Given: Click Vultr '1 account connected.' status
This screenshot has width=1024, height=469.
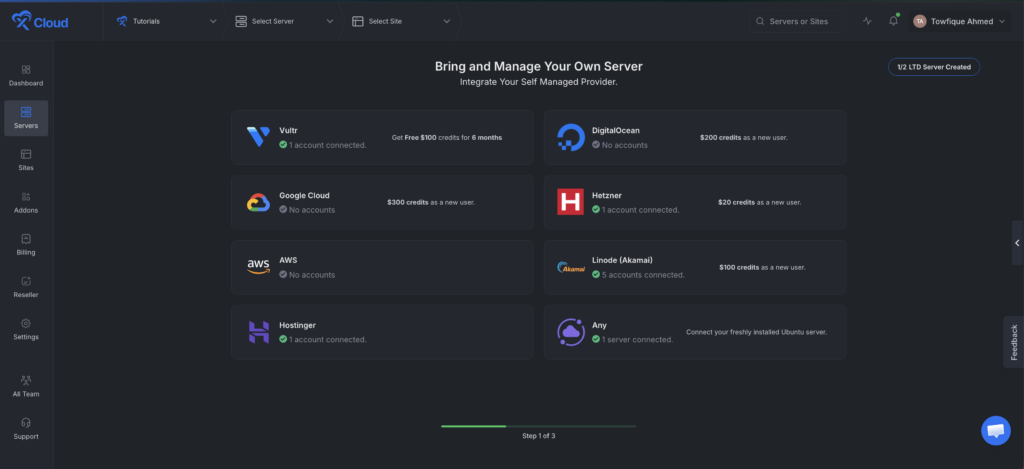Looking at the screenshot, I should pyautogui.click(x=323, y=145).
